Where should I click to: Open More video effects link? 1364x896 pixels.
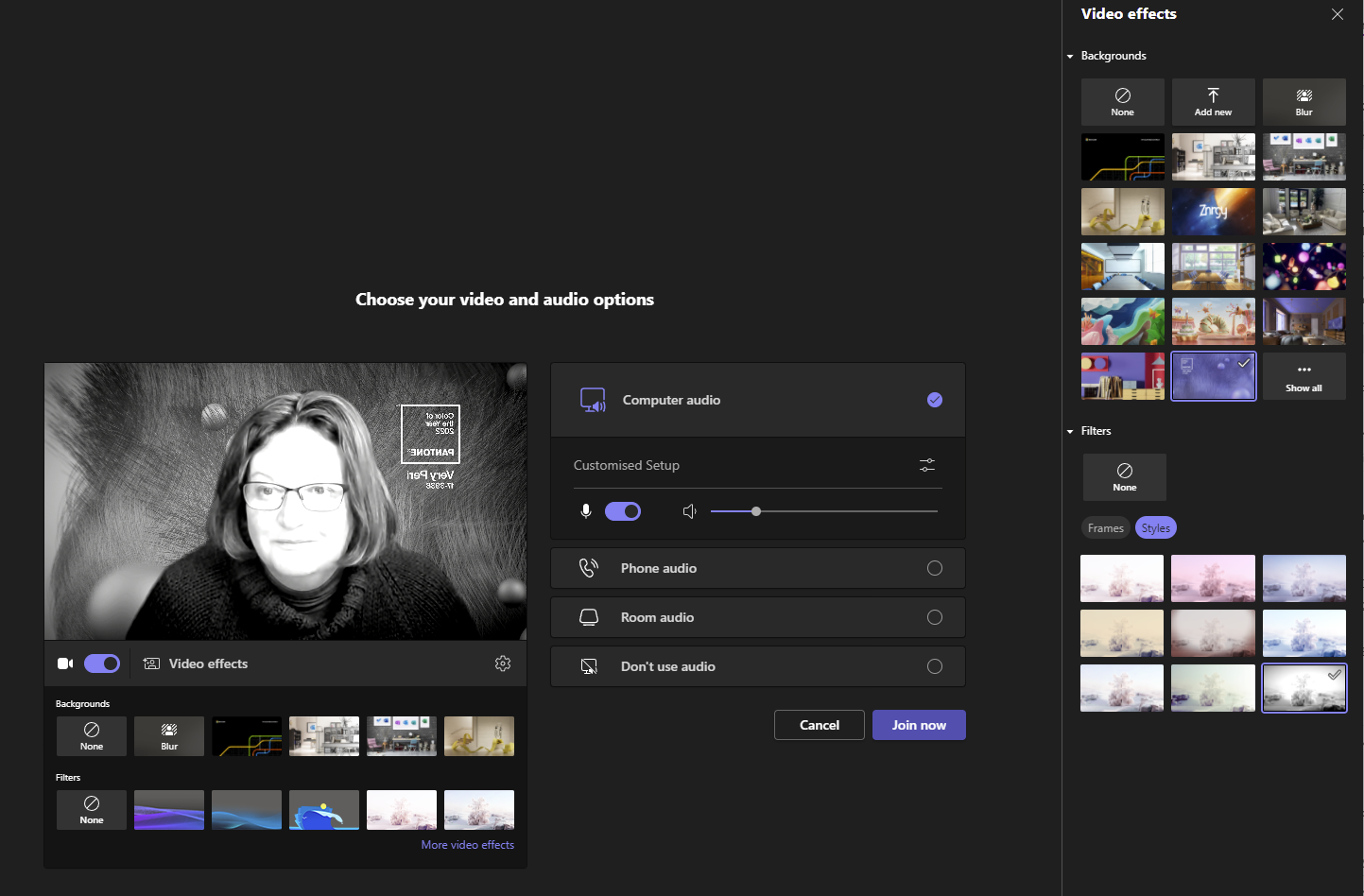tap(467, 844)
